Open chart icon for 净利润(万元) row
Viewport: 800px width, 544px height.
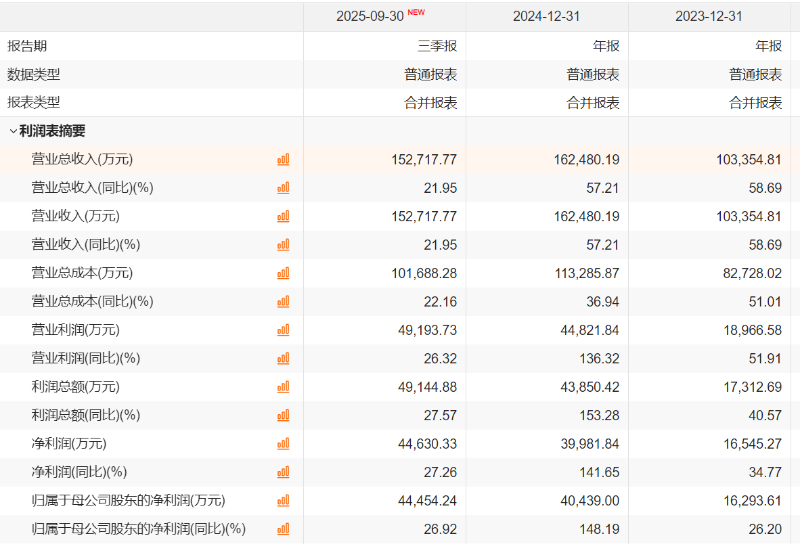[283, 443]
